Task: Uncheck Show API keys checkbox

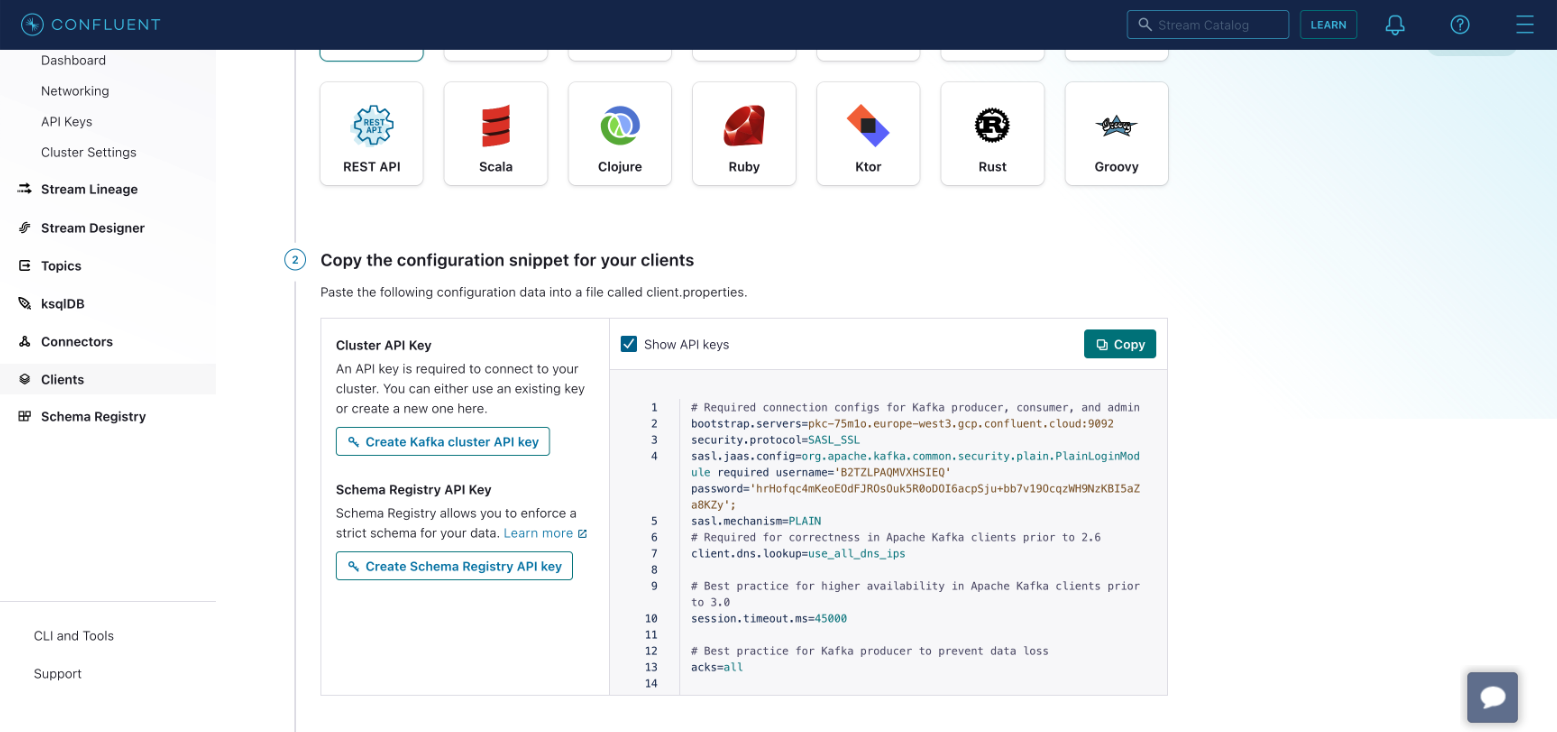Action: (x=629, y=344)
